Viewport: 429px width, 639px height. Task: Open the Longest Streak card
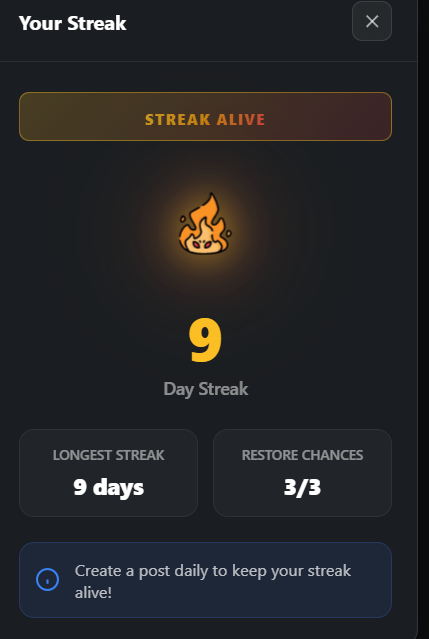(x=108, y=473)
